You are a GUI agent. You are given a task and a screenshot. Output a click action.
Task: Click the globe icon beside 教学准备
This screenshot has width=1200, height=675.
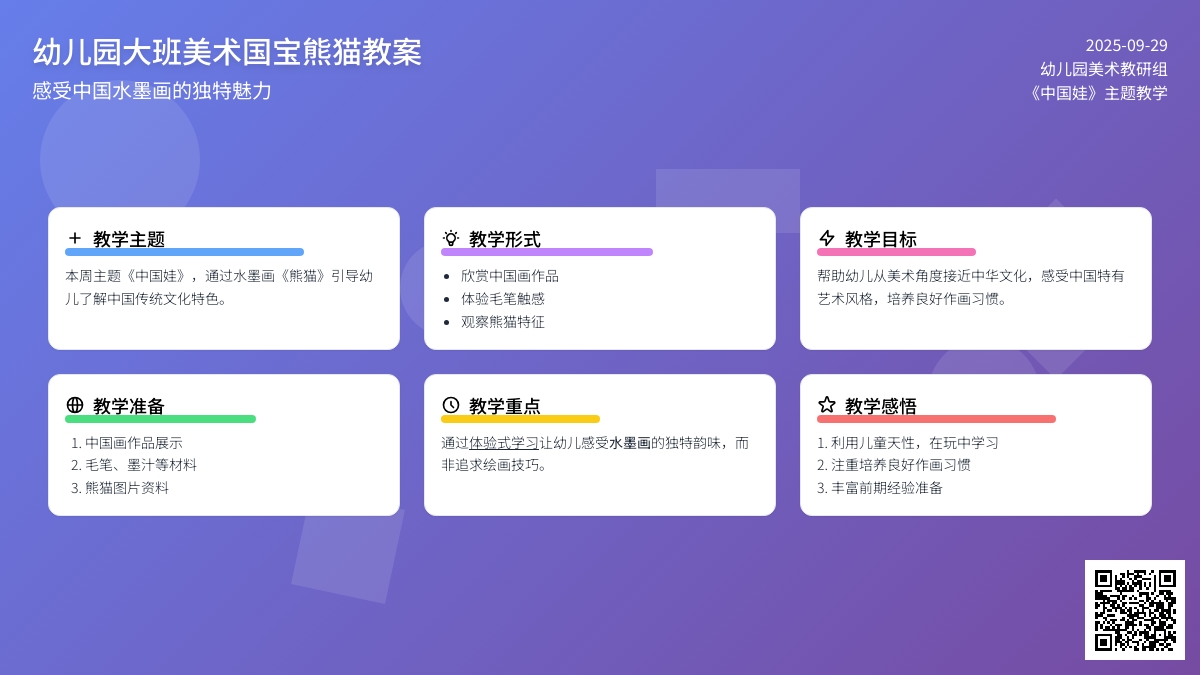pos(75,405)
